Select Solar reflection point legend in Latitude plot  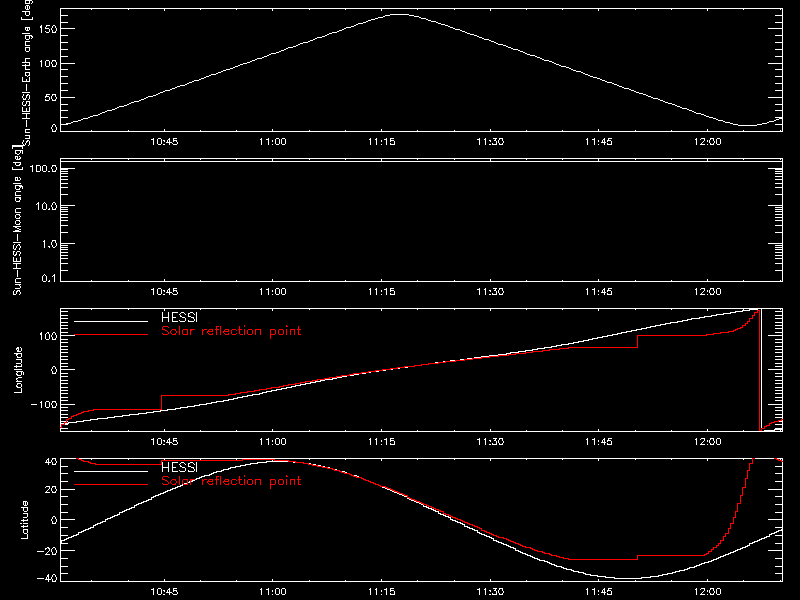tap(231, 481)
